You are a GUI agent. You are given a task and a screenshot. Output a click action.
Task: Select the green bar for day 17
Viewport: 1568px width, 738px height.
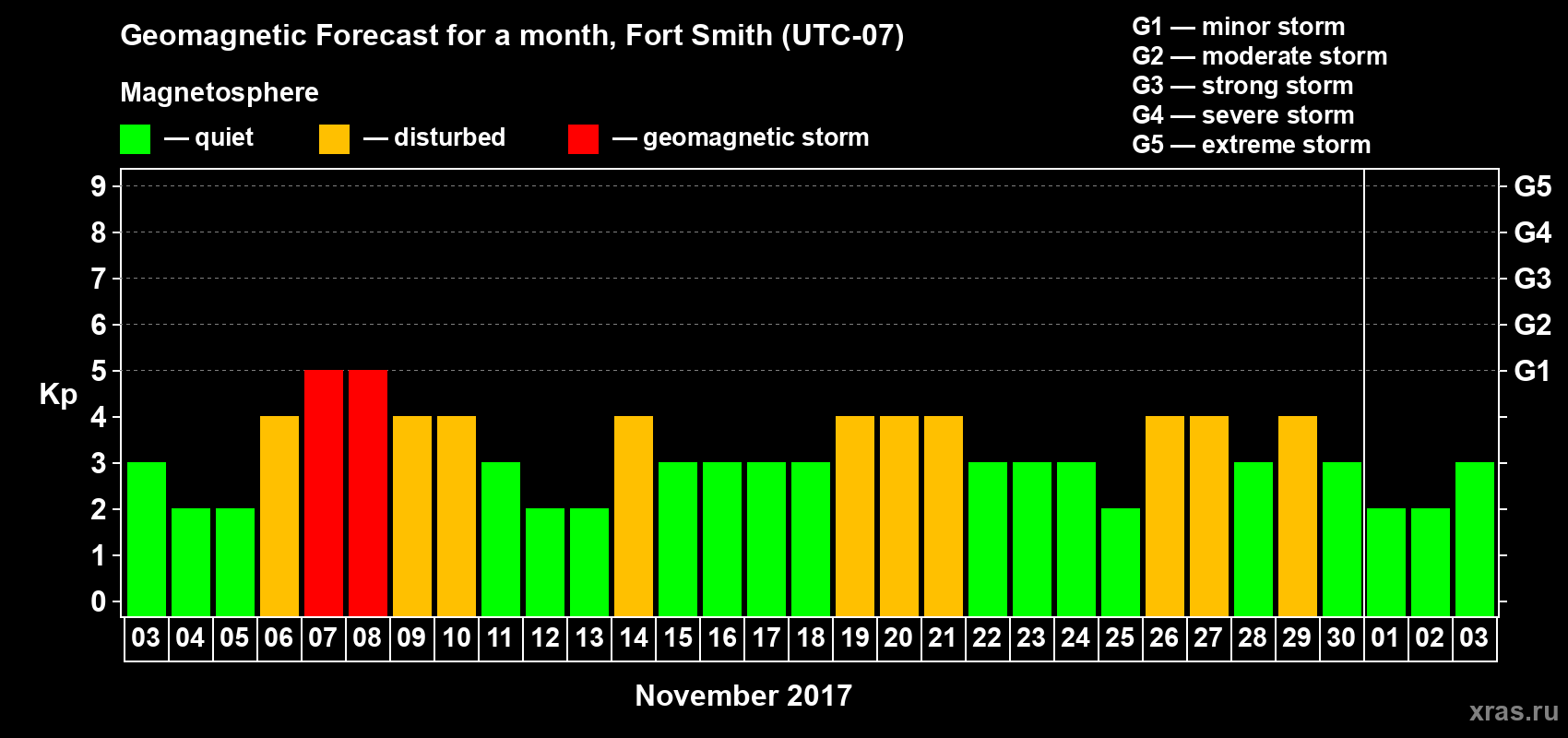point(766,539)
